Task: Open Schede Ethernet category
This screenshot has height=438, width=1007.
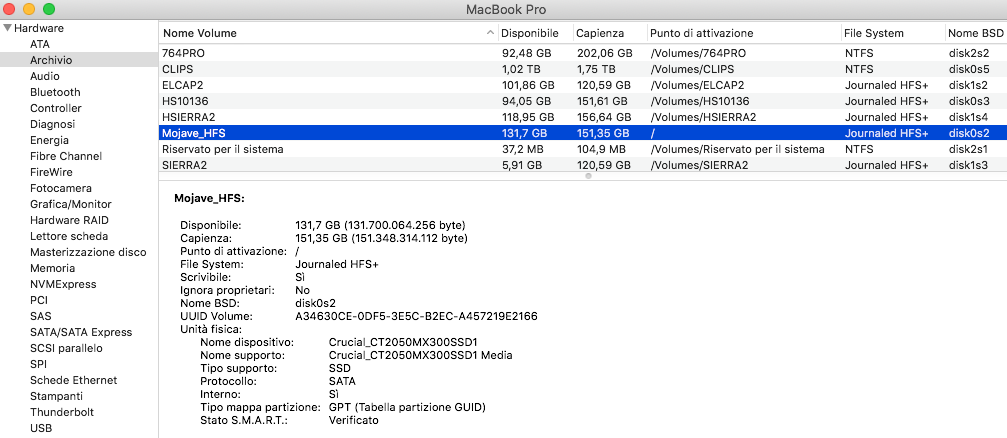Action: pyautogui.click(x=74, y=380)
